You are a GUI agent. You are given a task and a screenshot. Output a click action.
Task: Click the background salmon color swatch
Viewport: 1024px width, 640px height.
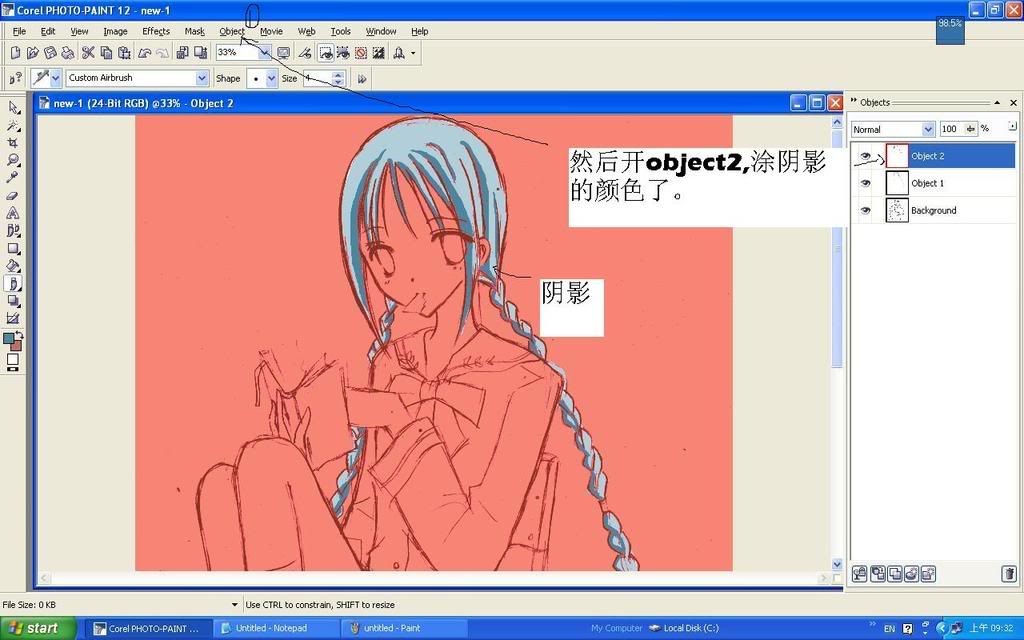16,345
